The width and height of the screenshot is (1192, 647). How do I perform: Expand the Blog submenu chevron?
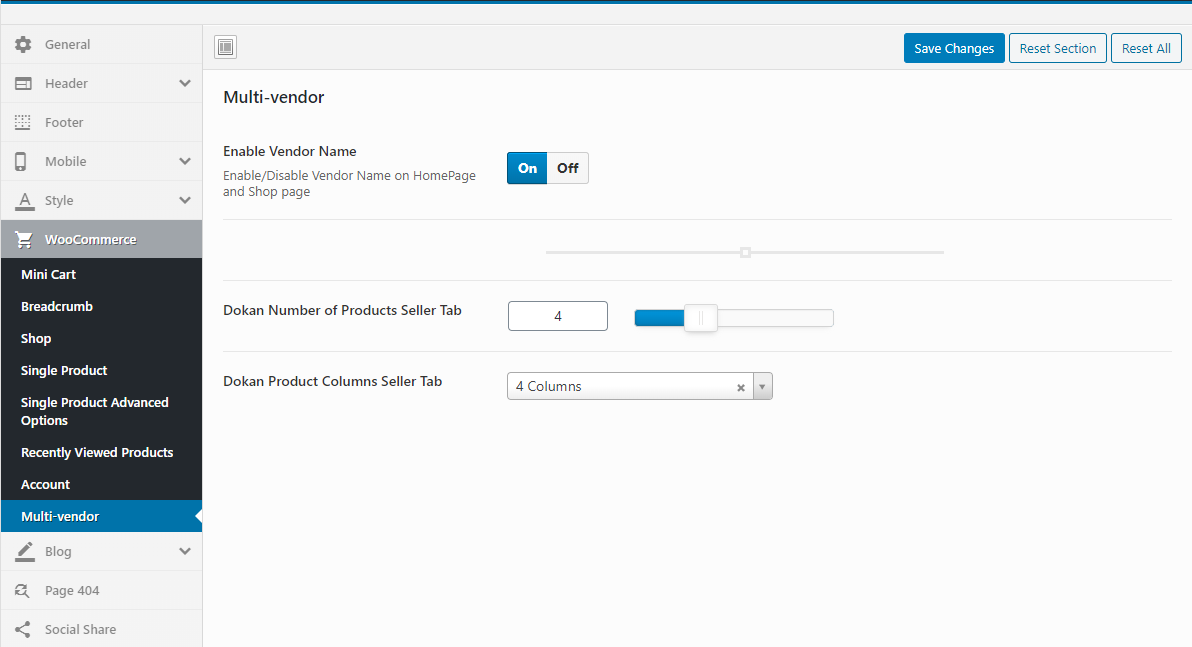click(x=185, y=551)
